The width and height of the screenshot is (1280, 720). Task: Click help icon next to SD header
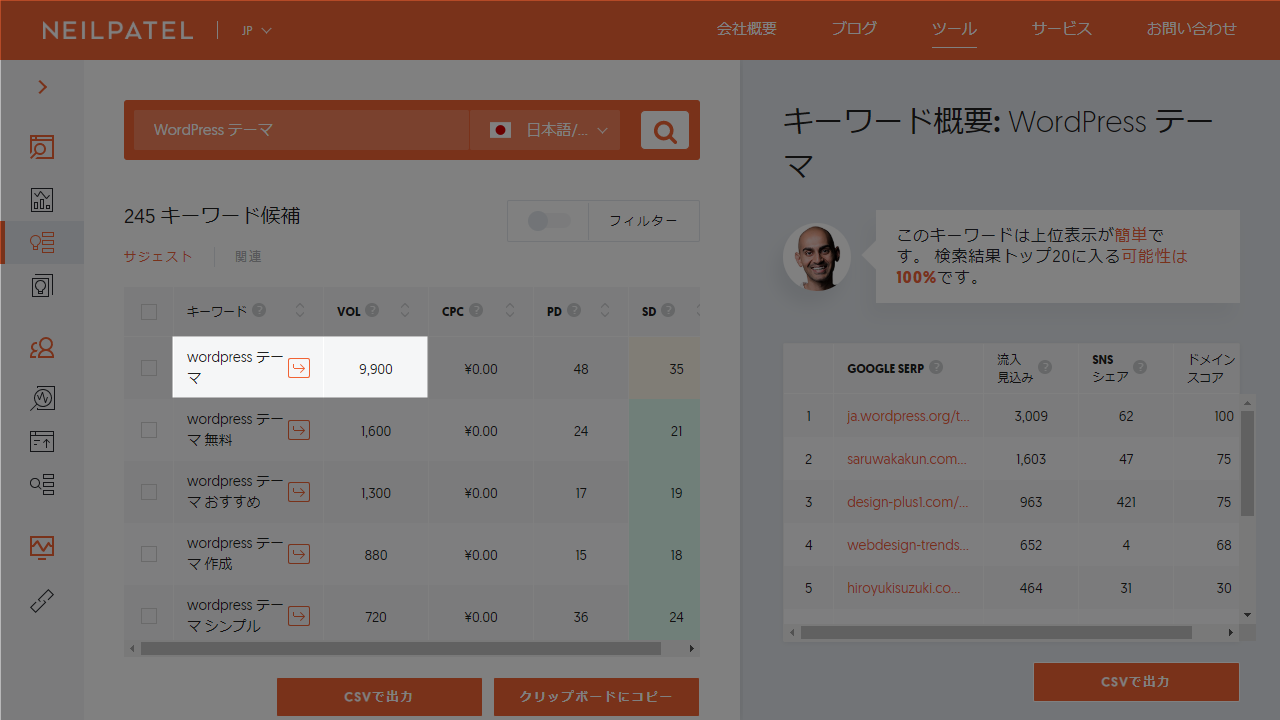coord(668,311)
